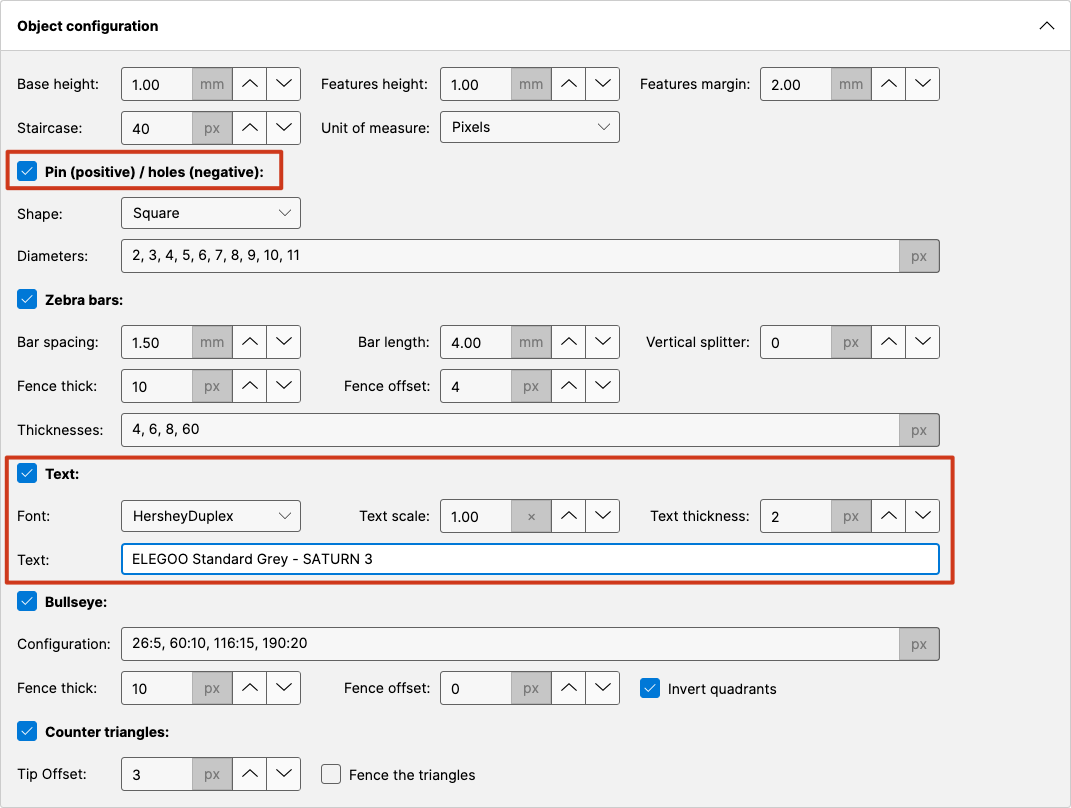Uncheck the Counter triangles checkbox

(x=27, y=732)
